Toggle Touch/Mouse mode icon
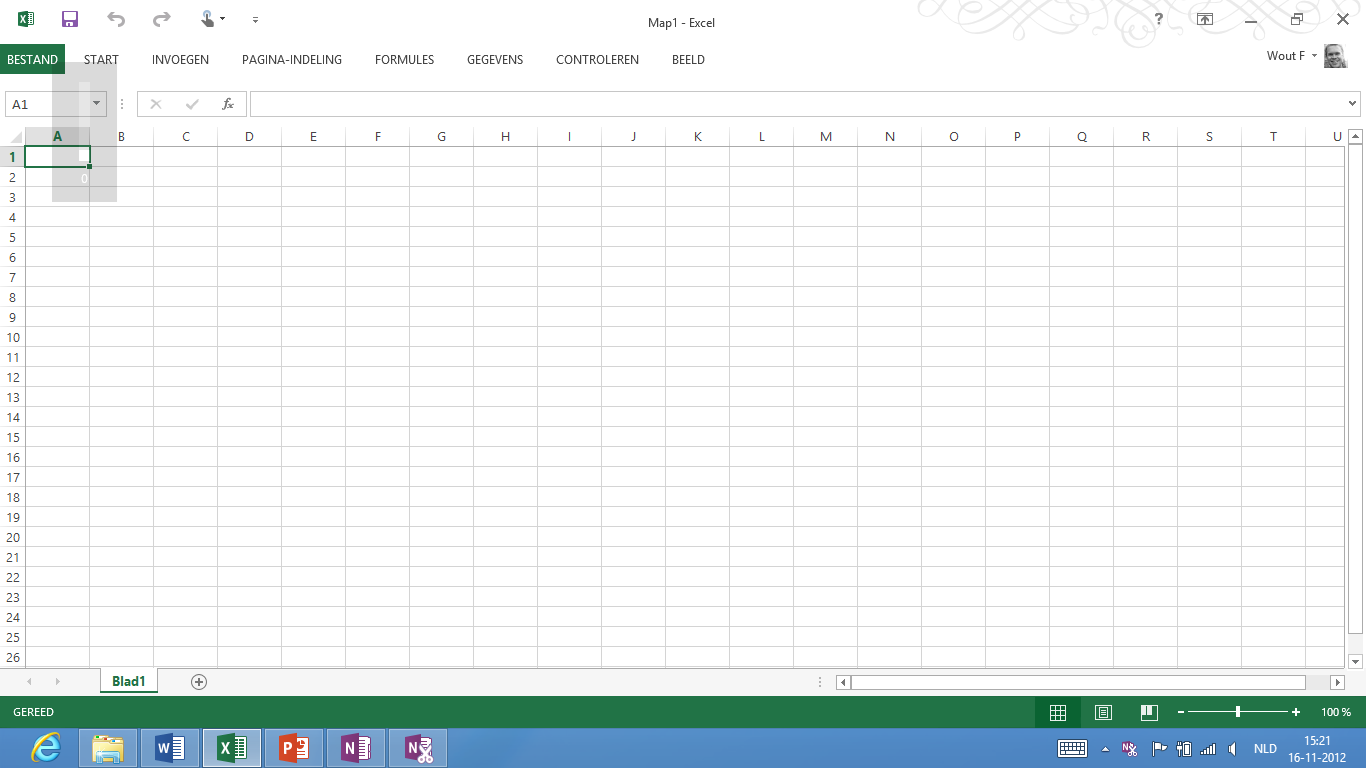 point(208,19)
